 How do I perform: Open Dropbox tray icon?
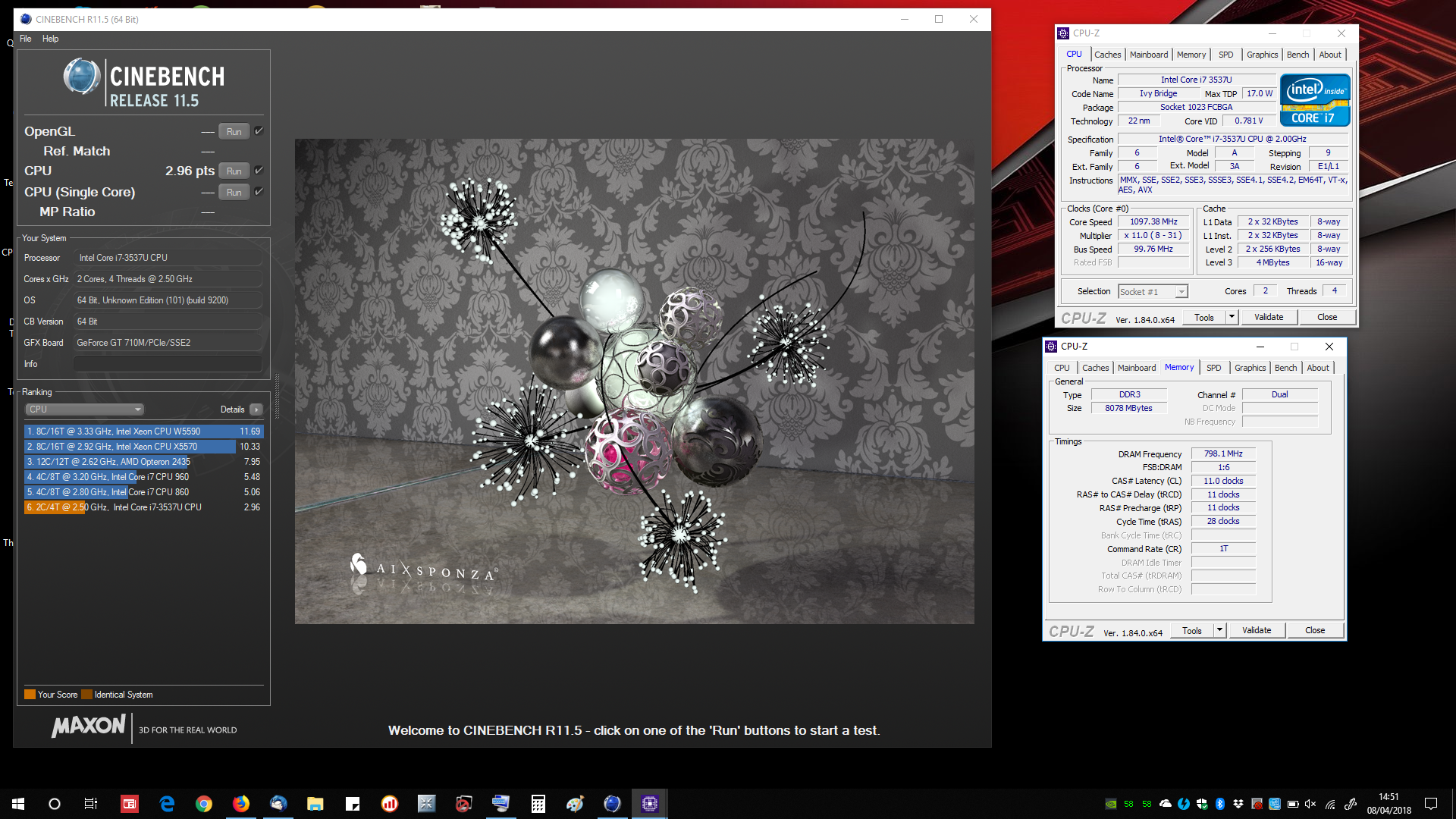tap(1238, 804)
